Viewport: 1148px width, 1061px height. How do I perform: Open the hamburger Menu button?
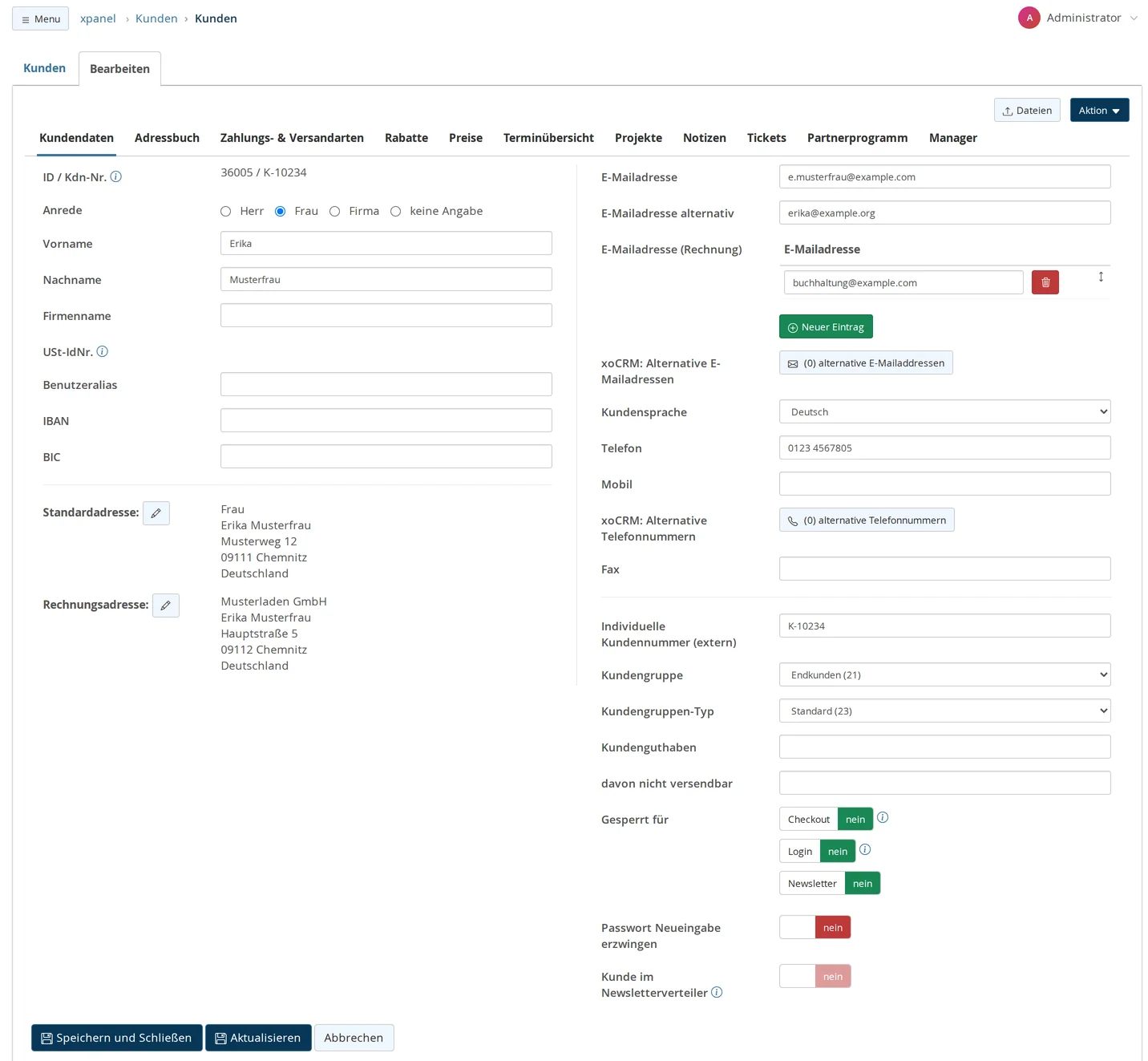pos(41,18)
